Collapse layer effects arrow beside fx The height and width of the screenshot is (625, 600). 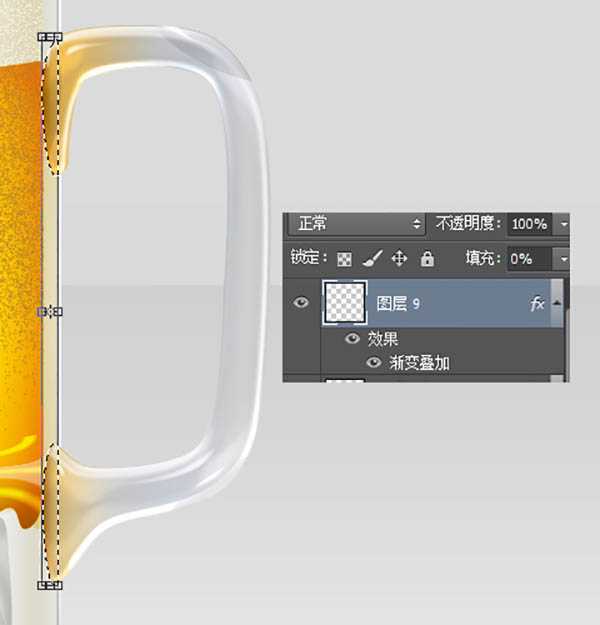[x=557, y=303]
